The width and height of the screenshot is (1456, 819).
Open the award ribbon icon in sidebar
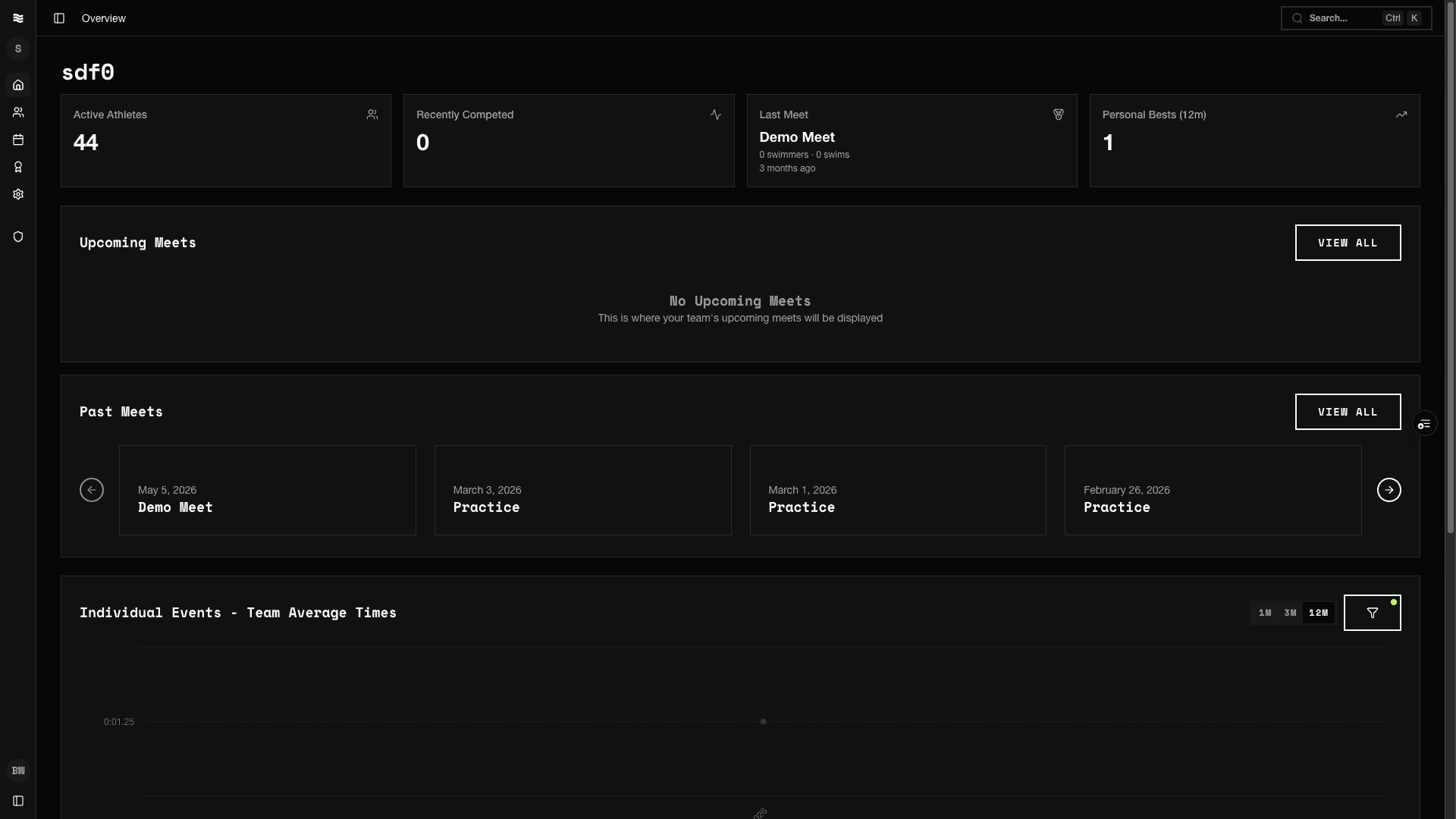click(x=18, y=167)
